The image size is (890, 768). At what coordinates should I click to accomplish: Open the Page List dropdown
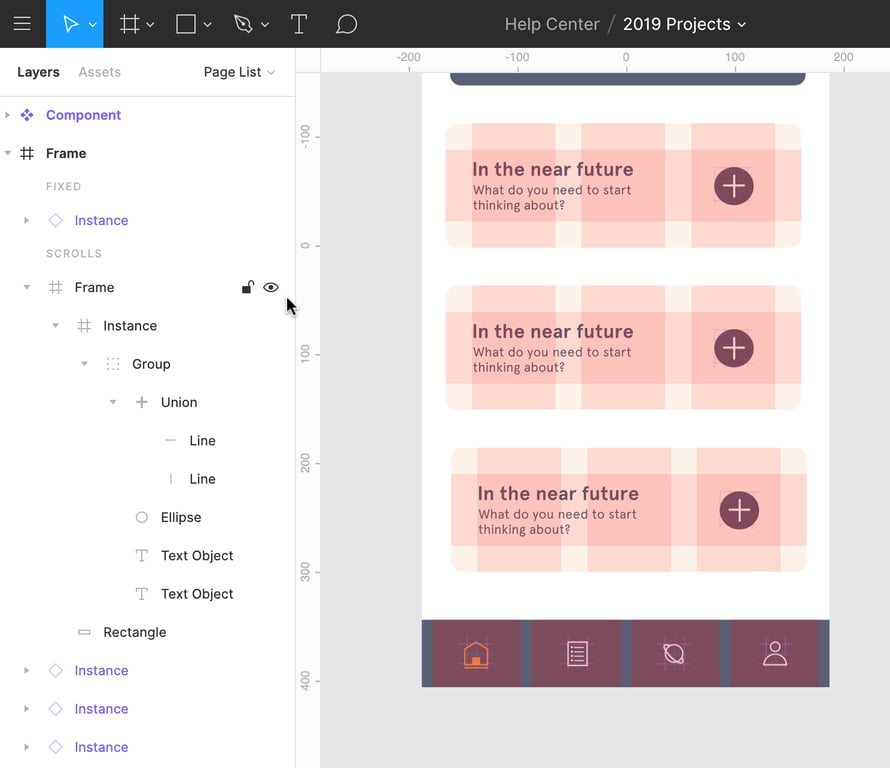tap(239, 72)
